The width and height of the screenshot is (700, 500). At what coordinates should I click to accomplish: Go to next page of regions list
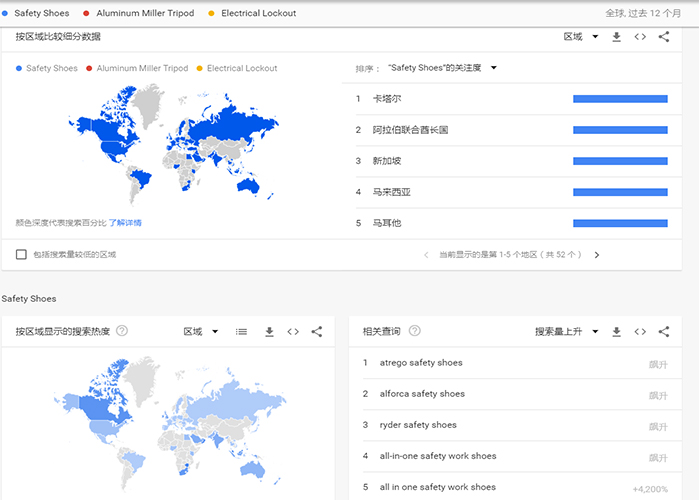coord(597,255)
